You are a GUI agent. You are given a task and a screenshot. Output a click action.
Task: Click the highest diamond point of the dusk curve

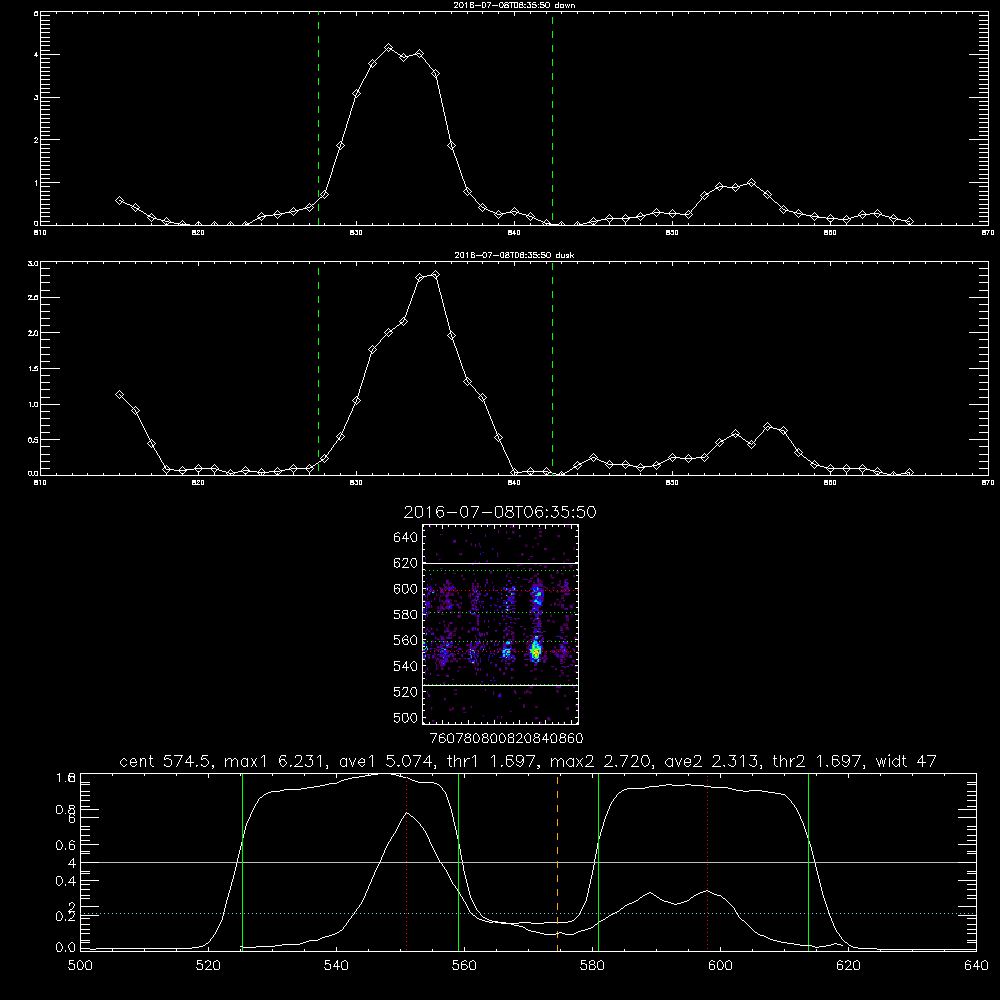click(x=436, y=275)
